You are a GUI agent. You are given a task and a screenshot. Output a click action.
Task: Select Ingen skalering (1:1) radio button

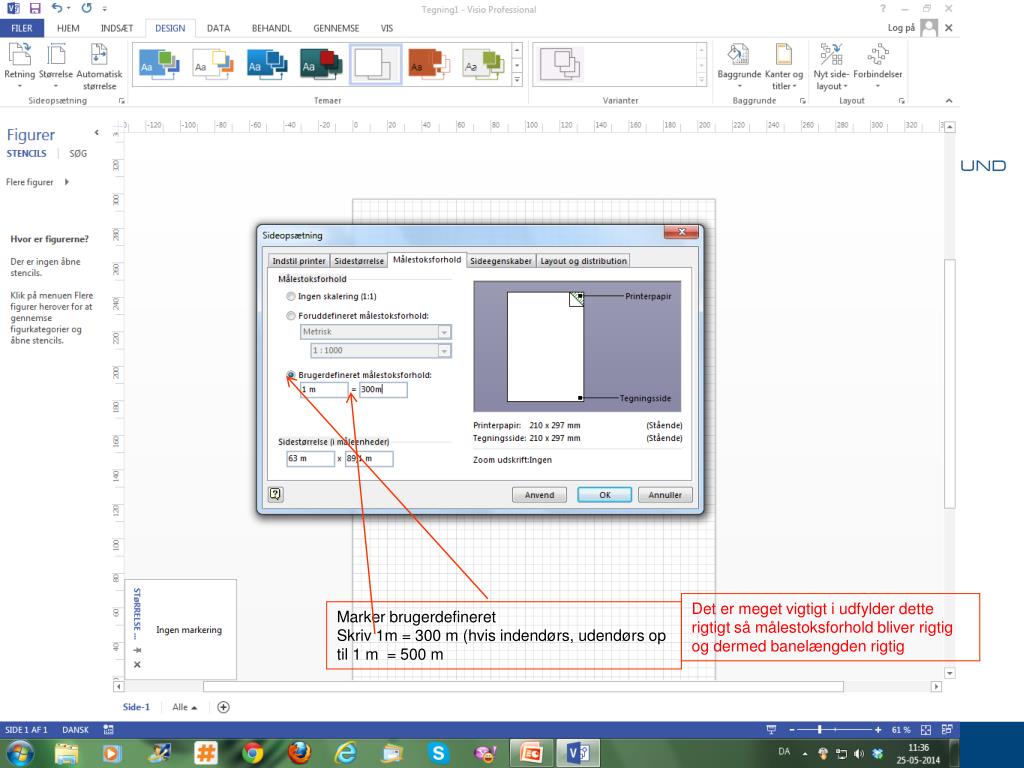point(291,297)
